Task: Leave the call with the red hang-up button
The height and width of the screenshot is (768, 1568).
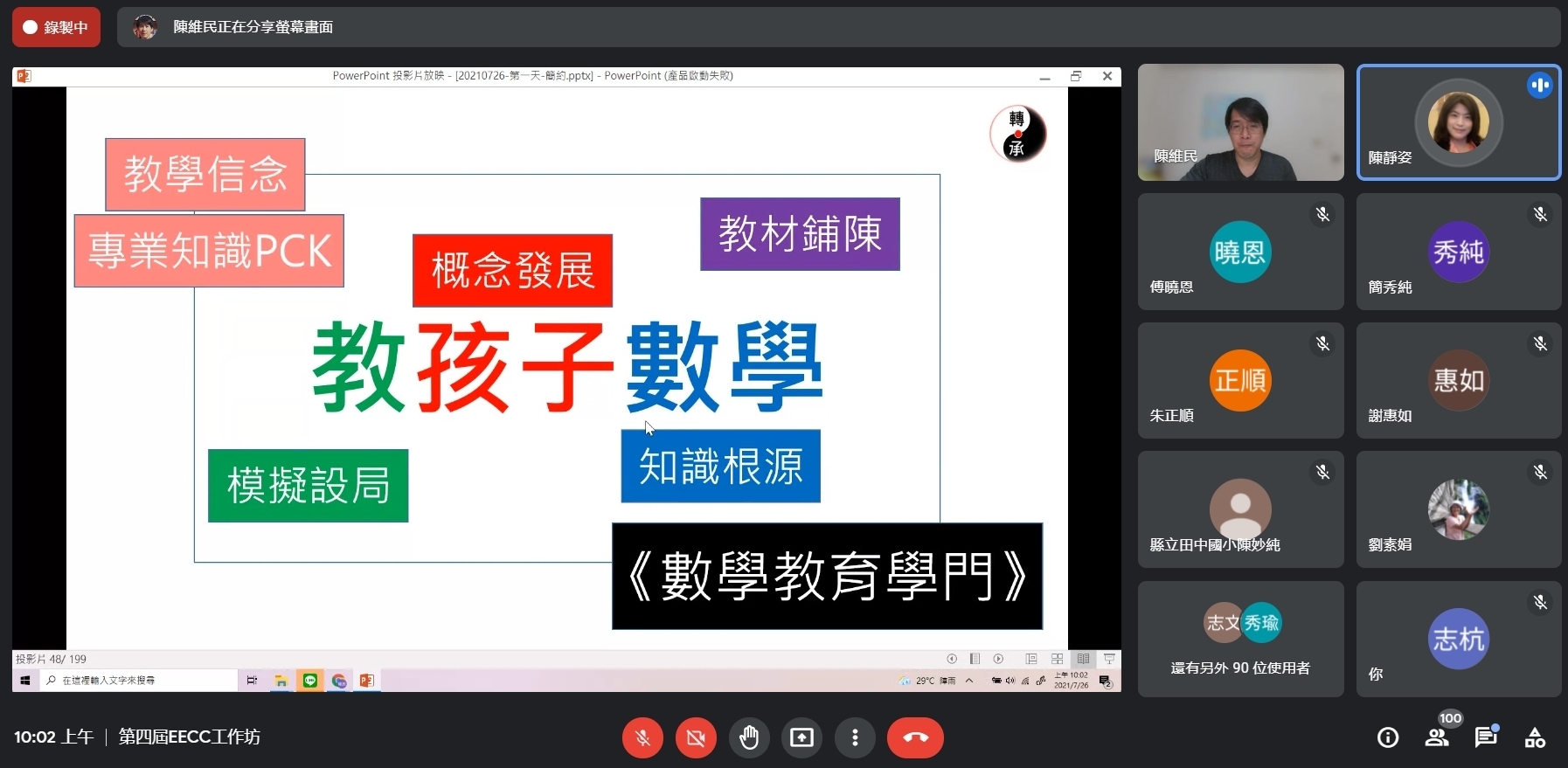Action: [914, 738]
